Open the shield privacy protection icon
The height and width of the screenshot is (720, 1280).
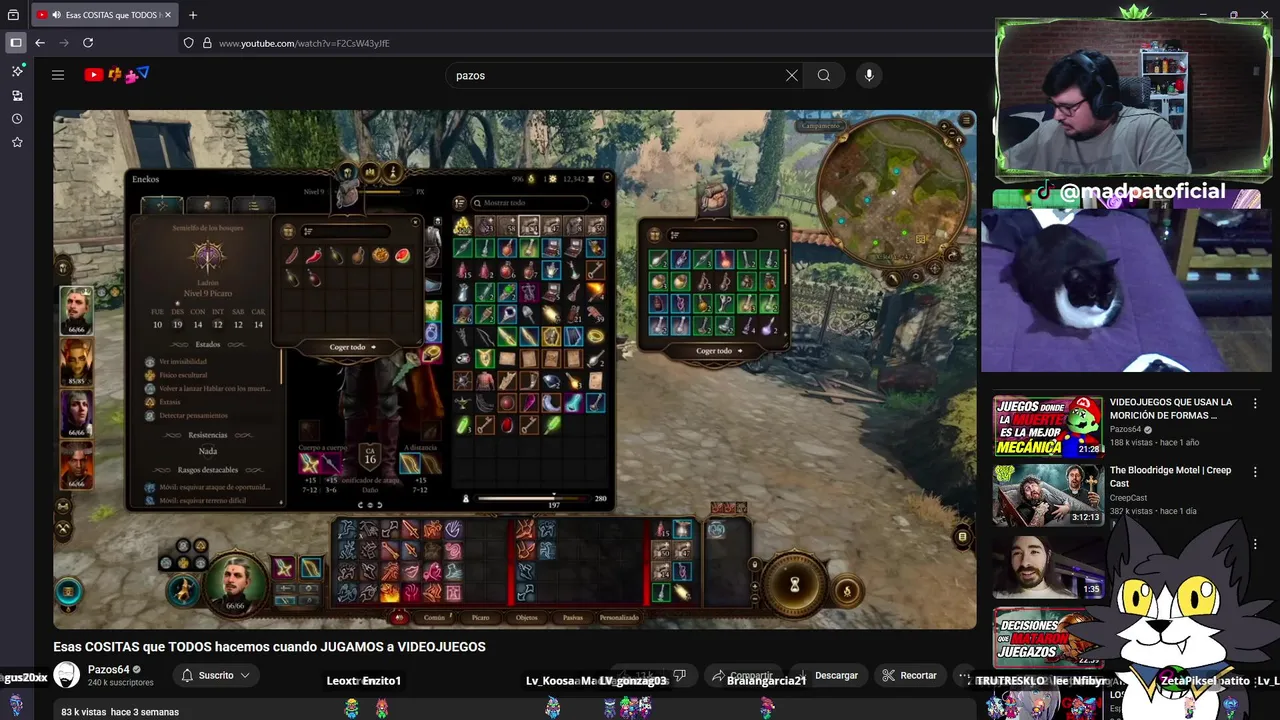[x=188, y=43]
